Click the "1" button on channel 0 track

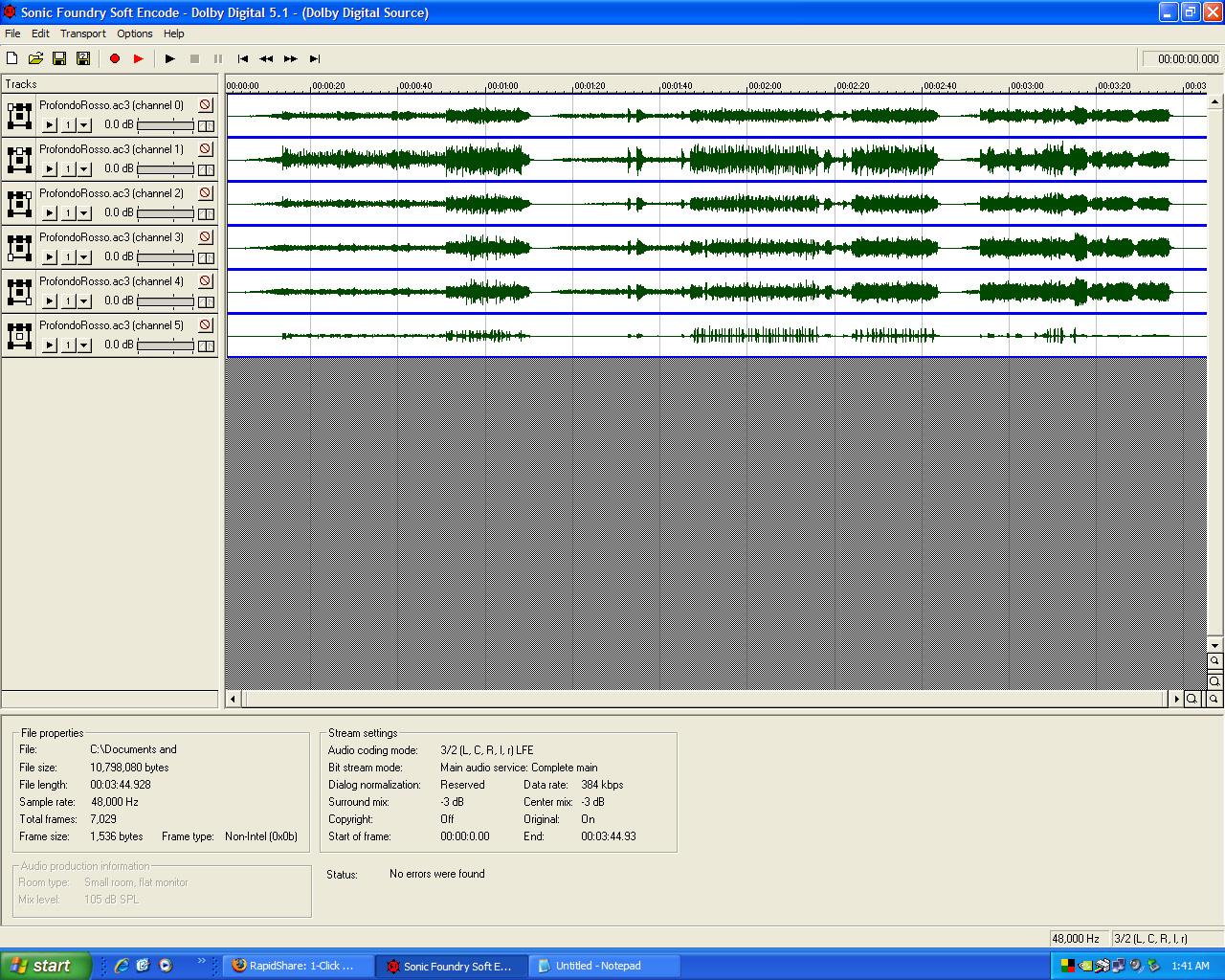click(69, 125)
